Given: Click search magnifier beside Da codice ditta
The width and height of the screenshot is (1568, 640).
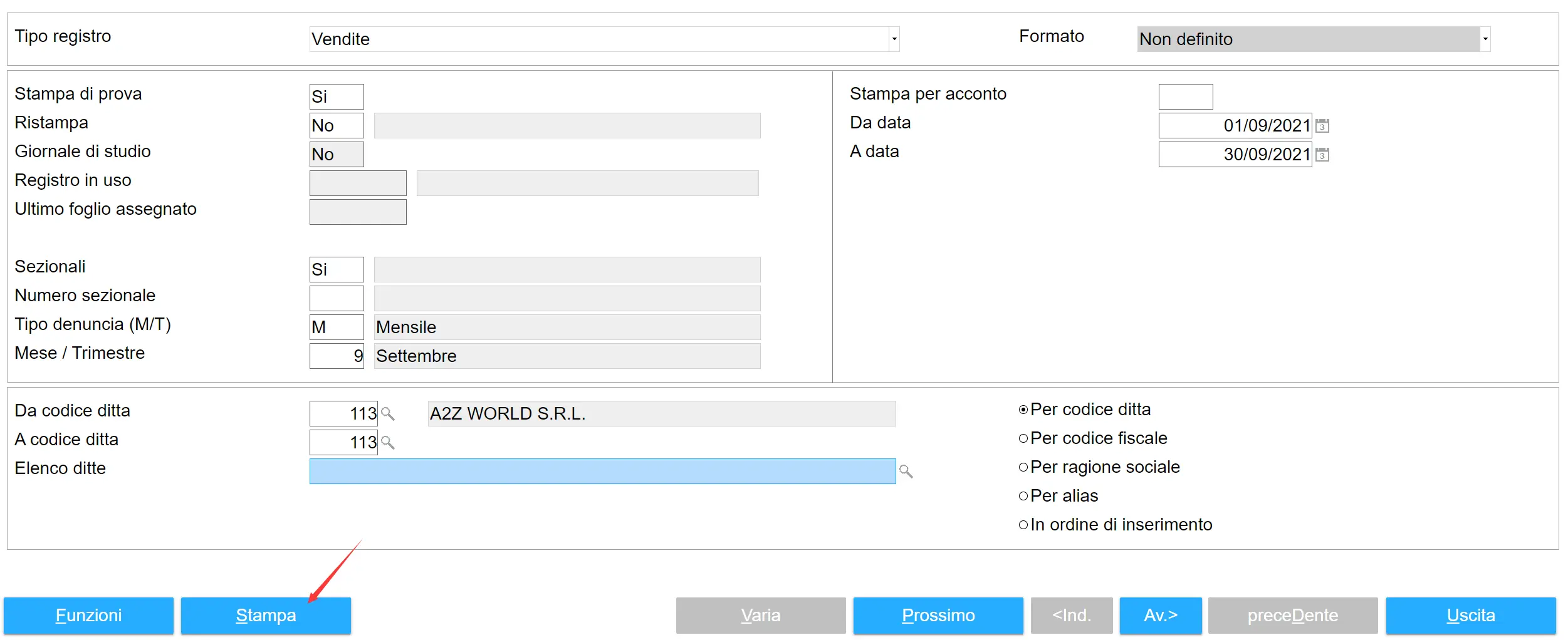Looking at the screenshot, I should point(388,414).
